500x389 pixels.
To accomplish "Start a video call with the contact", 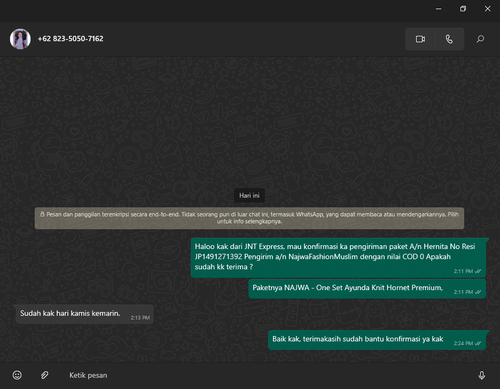I will (420, 39).
